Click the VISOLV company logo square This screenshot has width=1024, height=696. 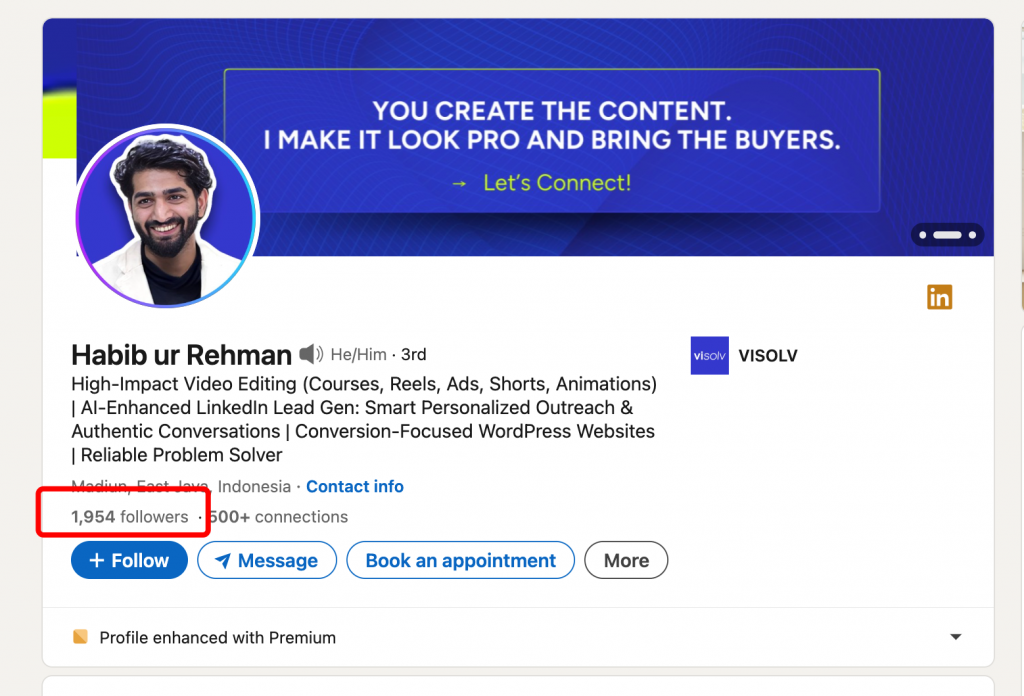click(x=709, y=355)
